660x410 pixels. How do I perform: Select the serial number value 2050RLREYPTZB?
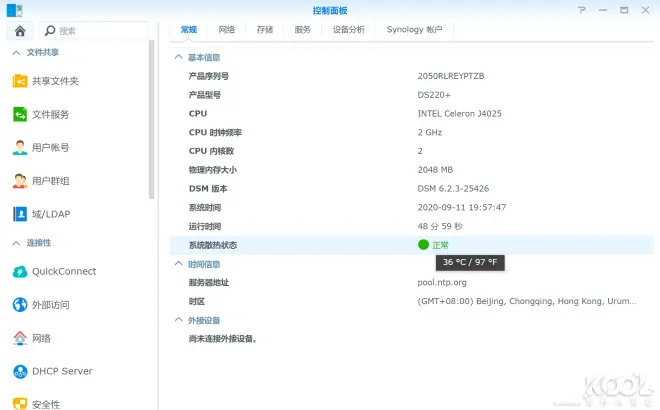[x=451, y=76]
